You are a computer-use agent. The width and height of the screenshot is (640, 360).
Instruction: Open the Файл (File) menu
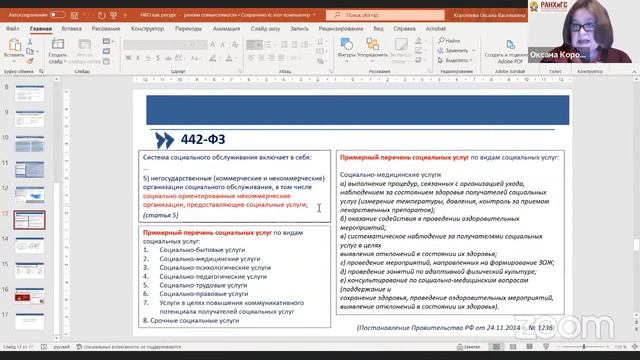[x=13, y=29]
